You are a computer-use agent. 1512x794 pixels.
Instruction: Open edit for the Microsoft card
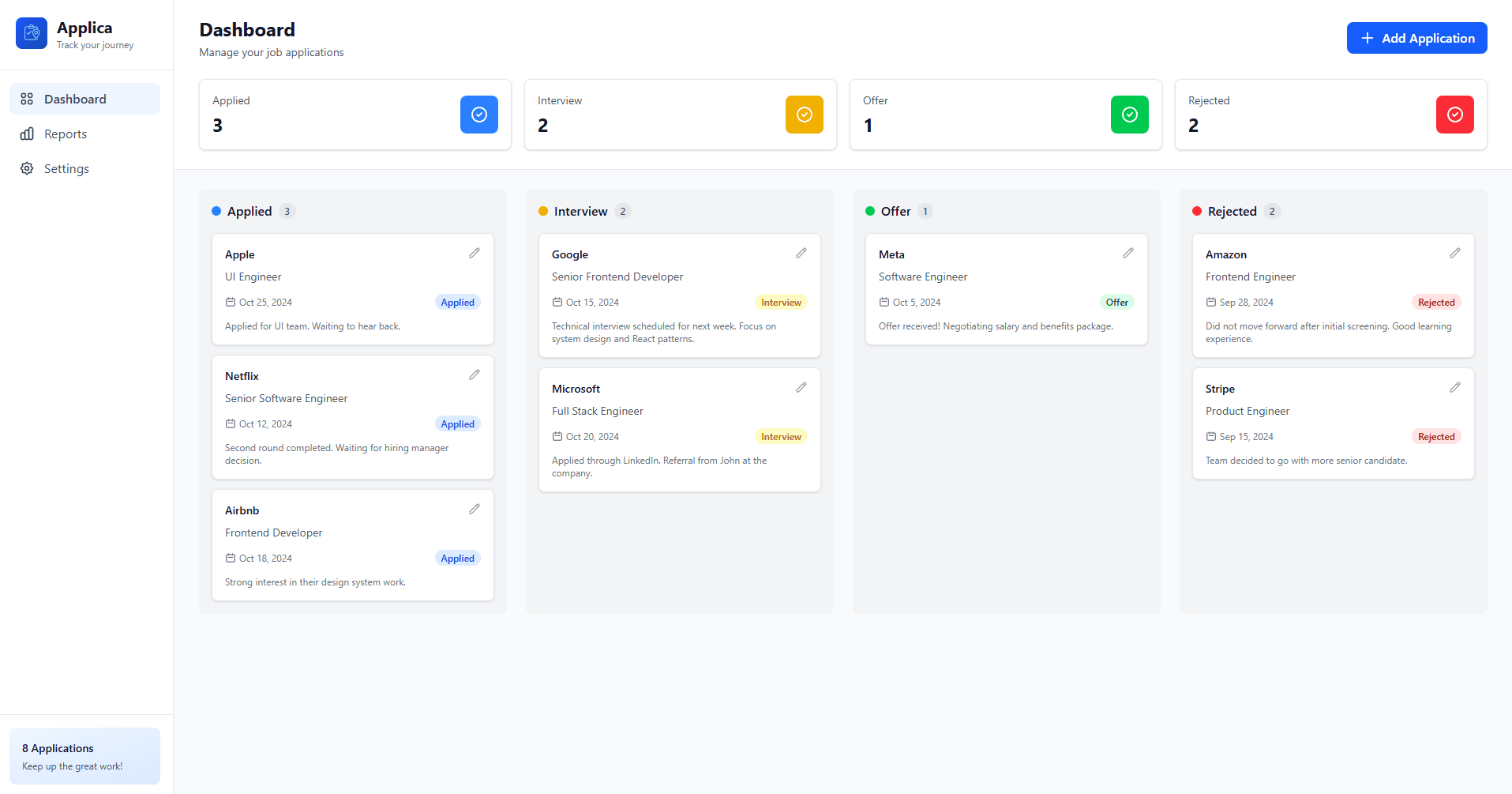[x=801, y=387]
